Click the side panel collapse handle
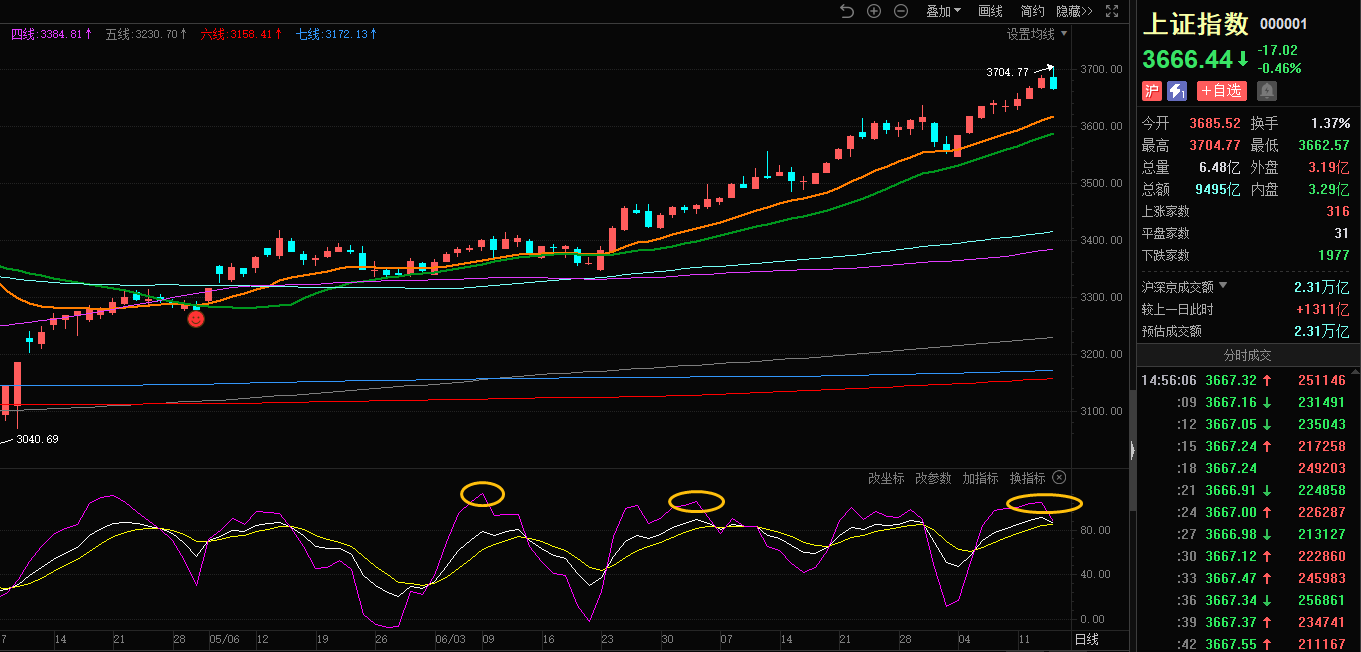Screen dimensions: 1361x652 1133,450
